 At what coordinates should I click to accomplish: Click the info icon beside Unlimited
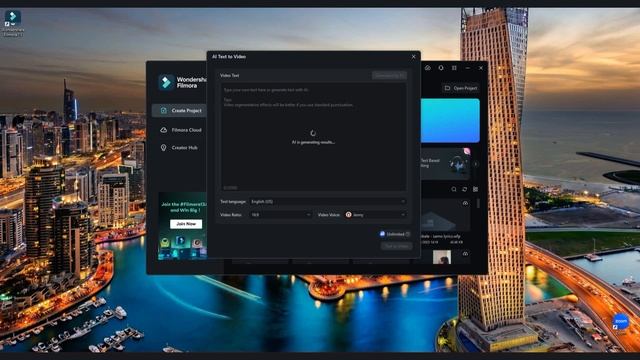point(407,234)
